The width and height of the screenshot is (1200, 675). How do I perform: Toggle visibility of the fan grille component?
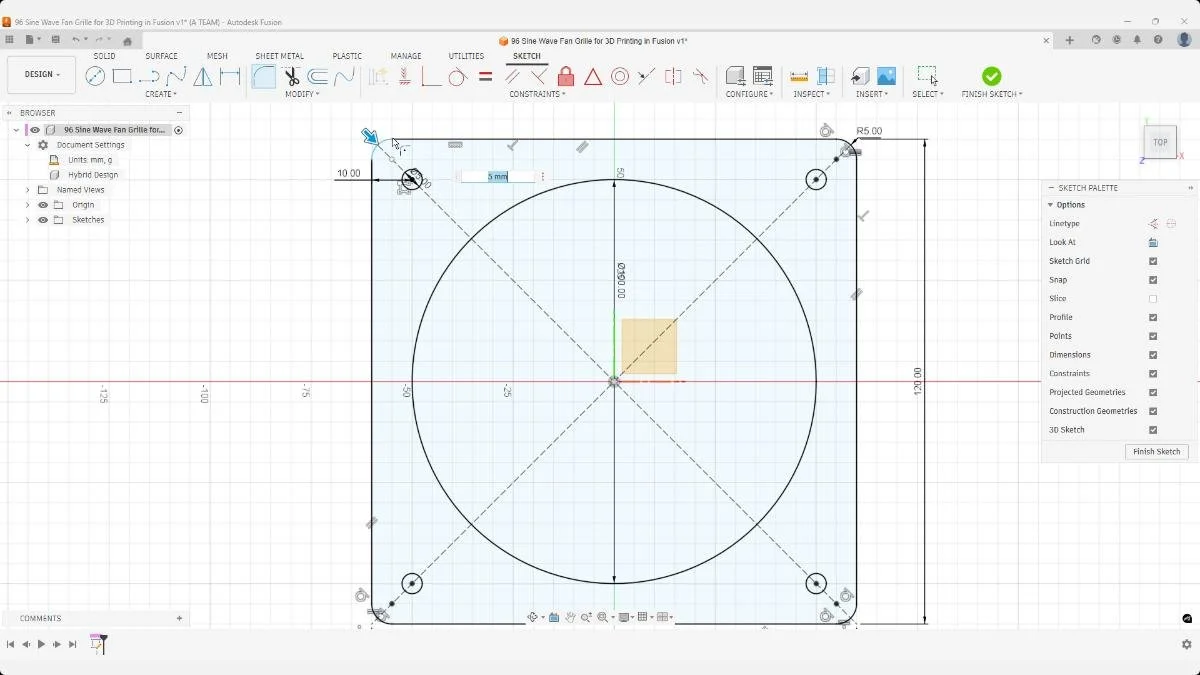pos(34,129)
